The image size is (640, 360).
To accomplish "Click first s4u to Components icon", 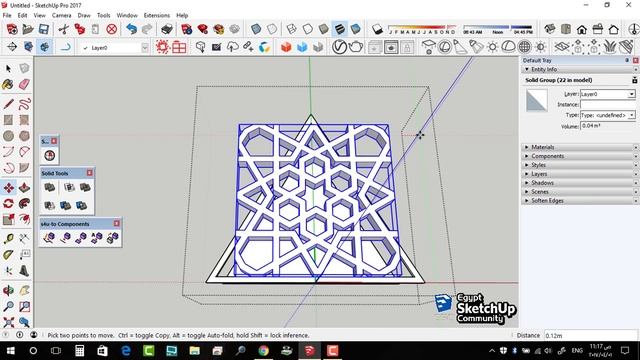I will pyautogui.click(x=49, y=238).
